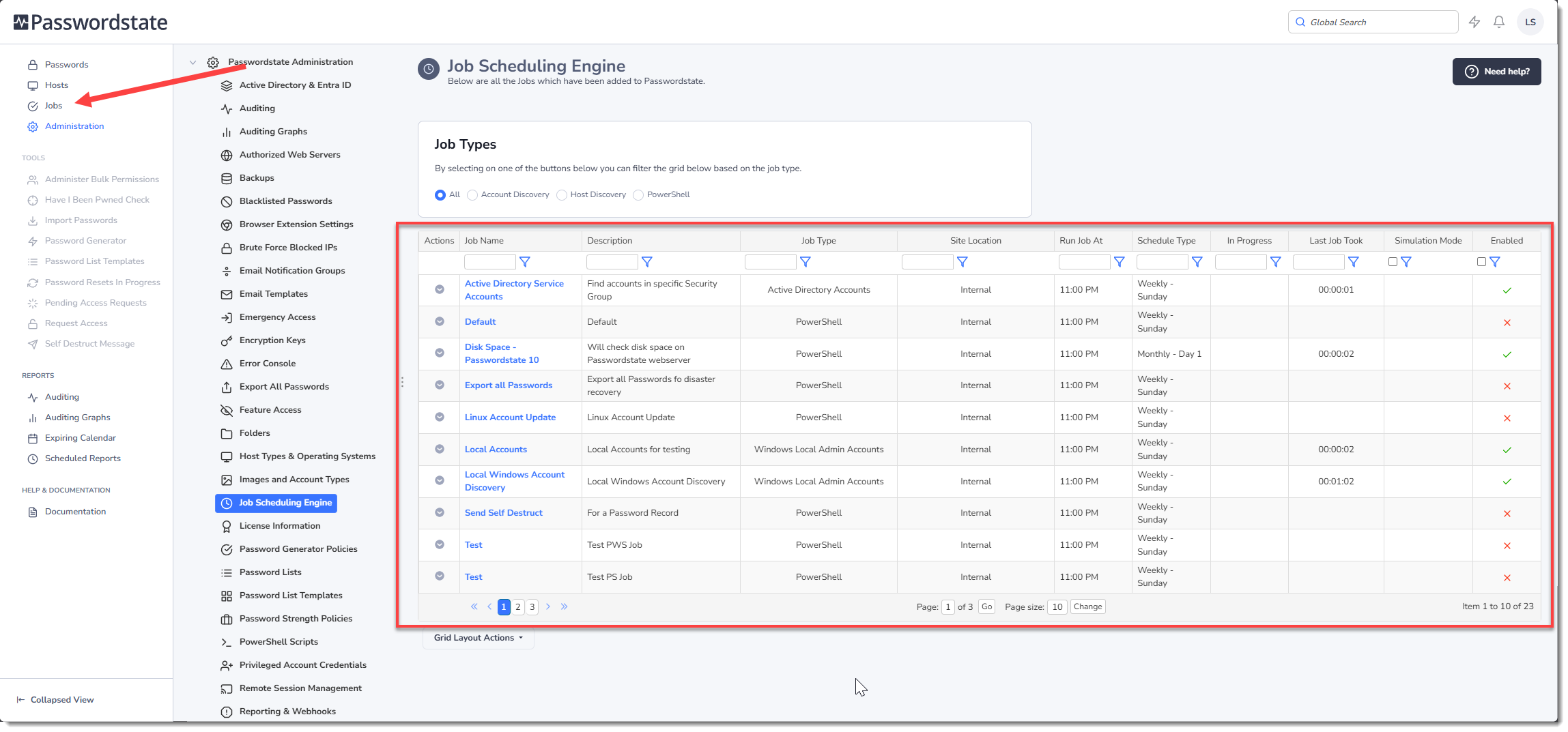This screenshot has width=1568, height=732.
Task: Open the Linux Account Update job link
Action: click(x=510, y=418)
